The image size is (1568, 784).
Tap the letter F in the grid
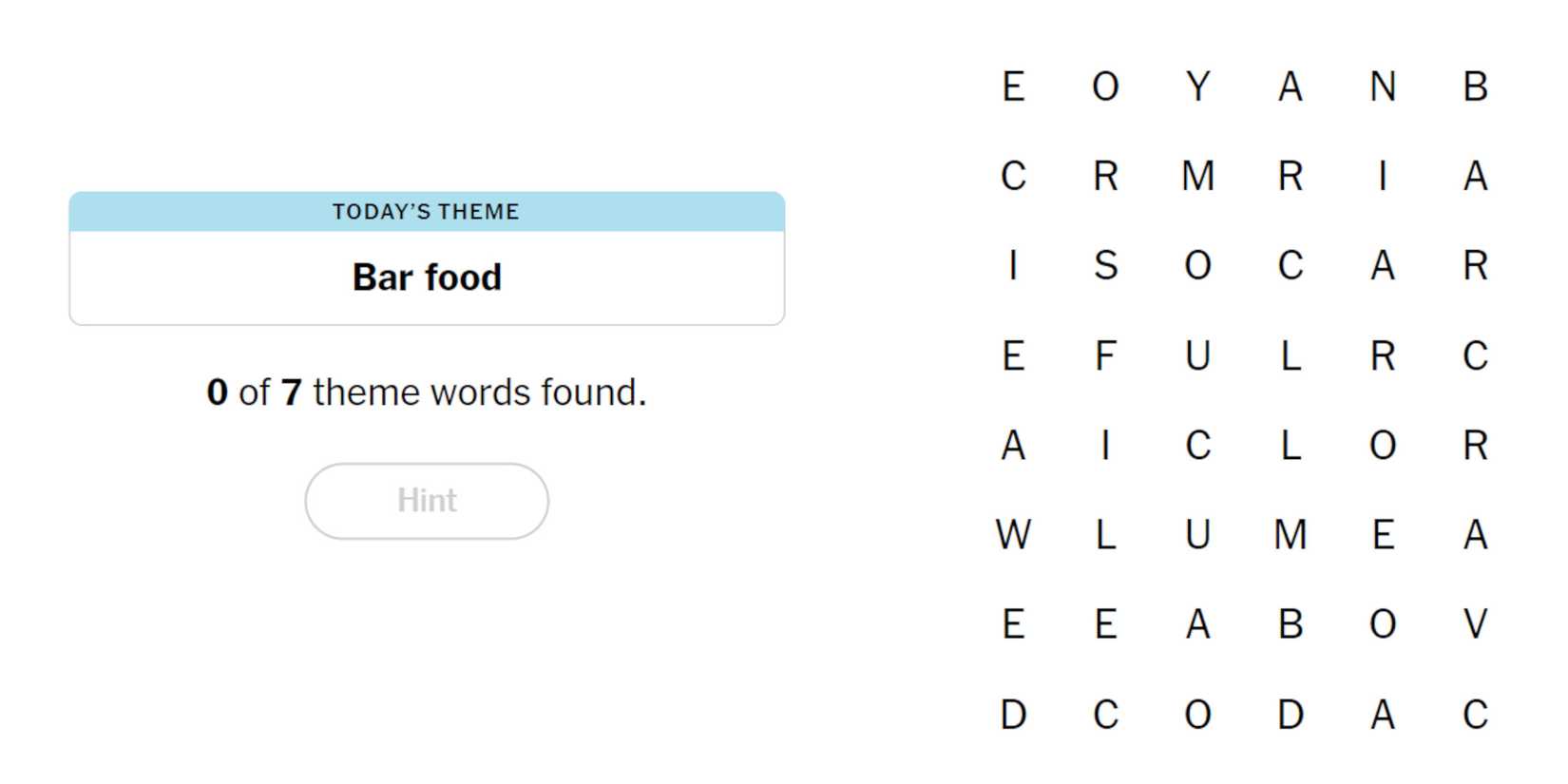pos(1105,356)
